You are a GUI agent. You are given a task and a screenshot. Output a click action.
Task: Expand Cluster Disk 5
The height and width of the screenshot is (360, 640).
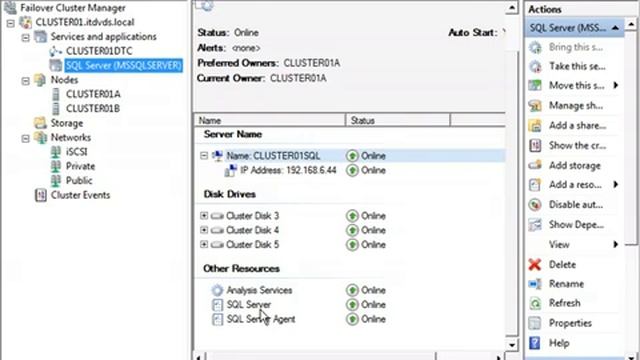pyautogui.click(x=204, y=244)
